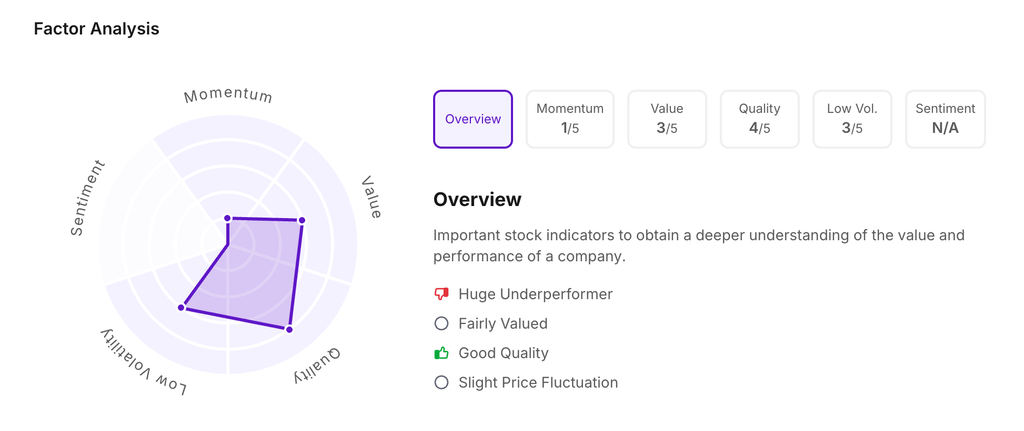Click the Quality data point on radar chart
This screenshot has height=431, width=1024.
[x=289, y=329]
